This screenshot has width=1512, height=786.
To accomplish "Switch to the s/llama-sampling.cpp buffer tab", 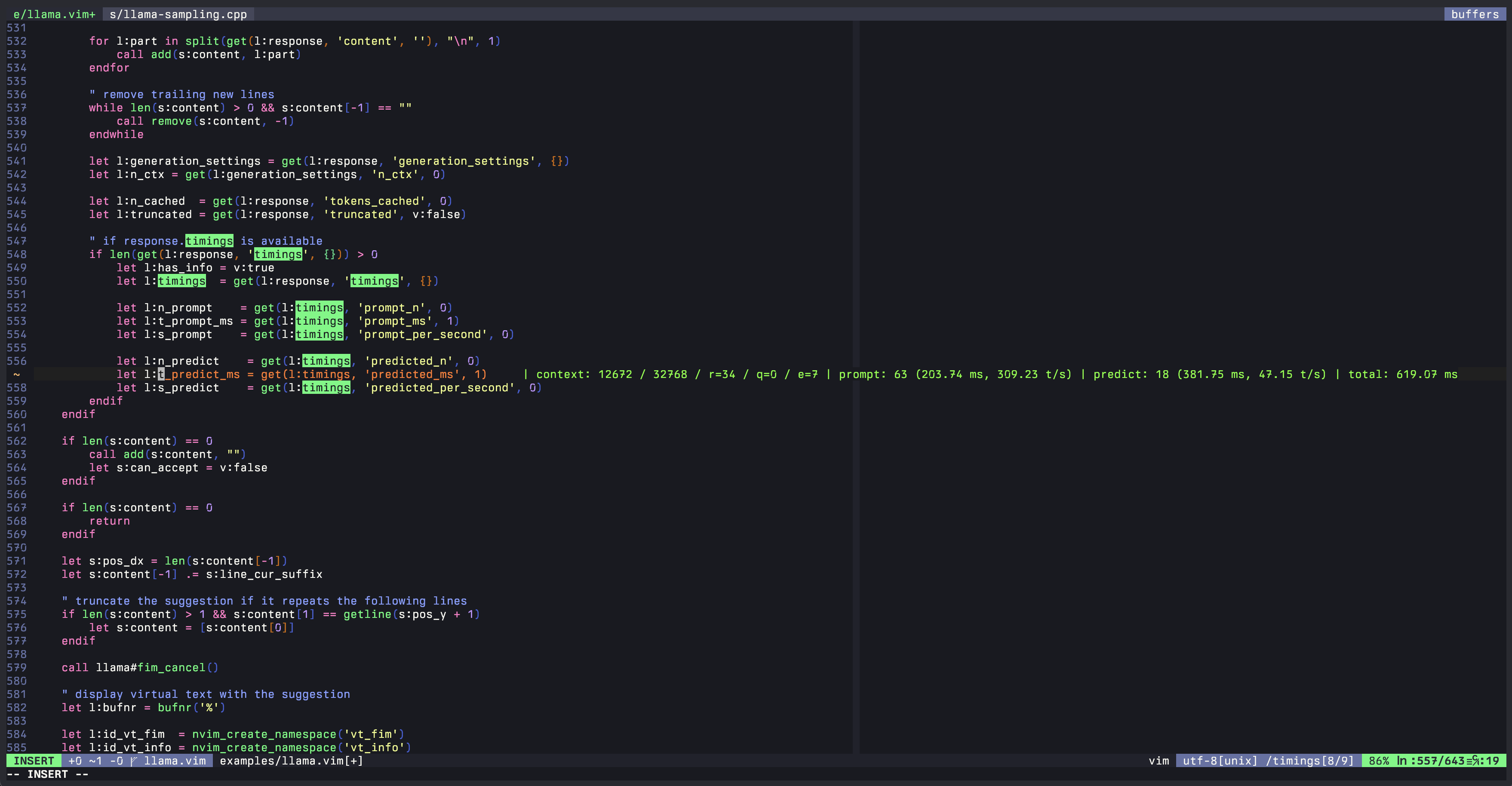I will (x=178, y=14).
